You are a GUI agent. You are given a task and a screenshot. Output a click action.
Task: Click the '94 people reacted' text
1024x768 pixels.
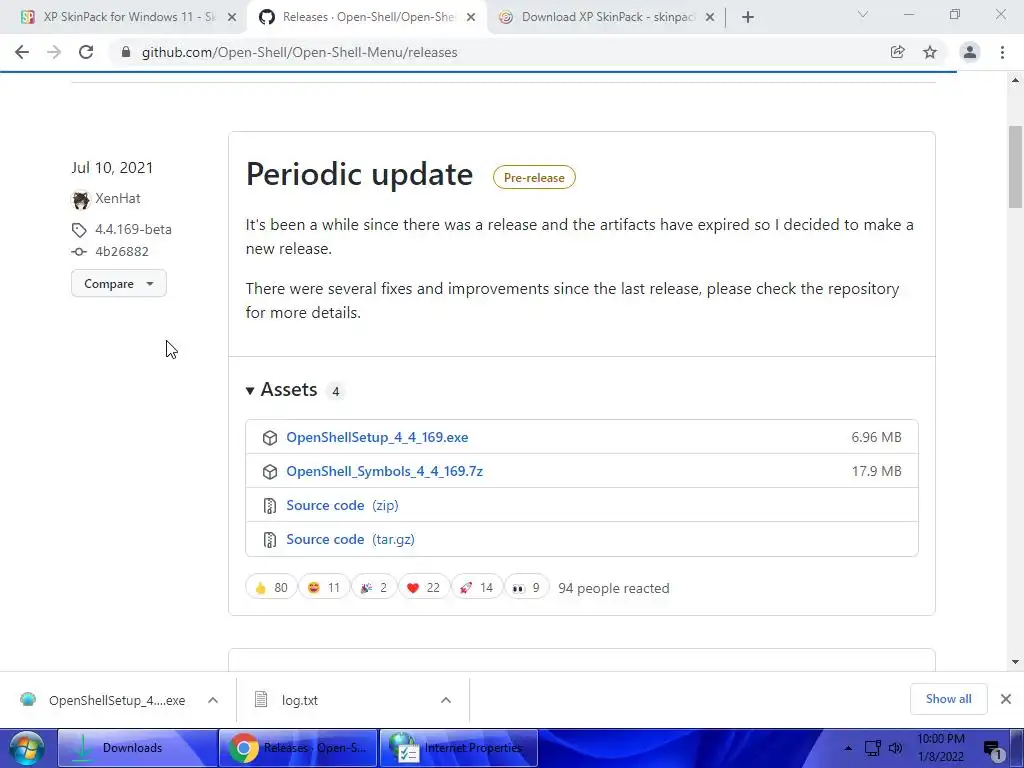614,588
